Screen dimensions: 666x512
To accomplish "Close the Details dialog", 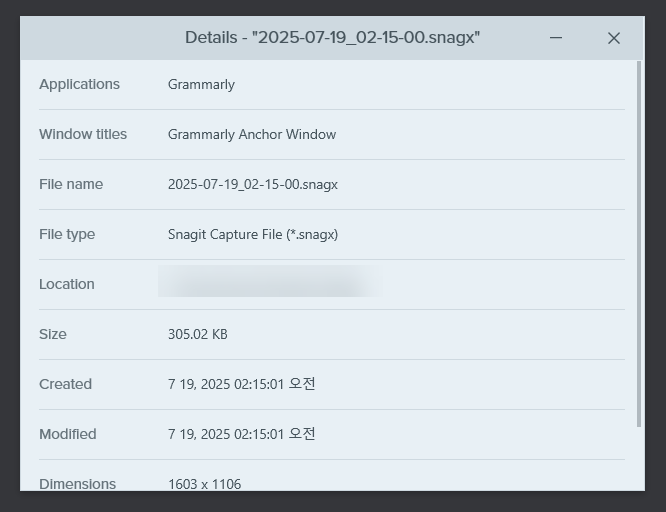I will [613, 38].
